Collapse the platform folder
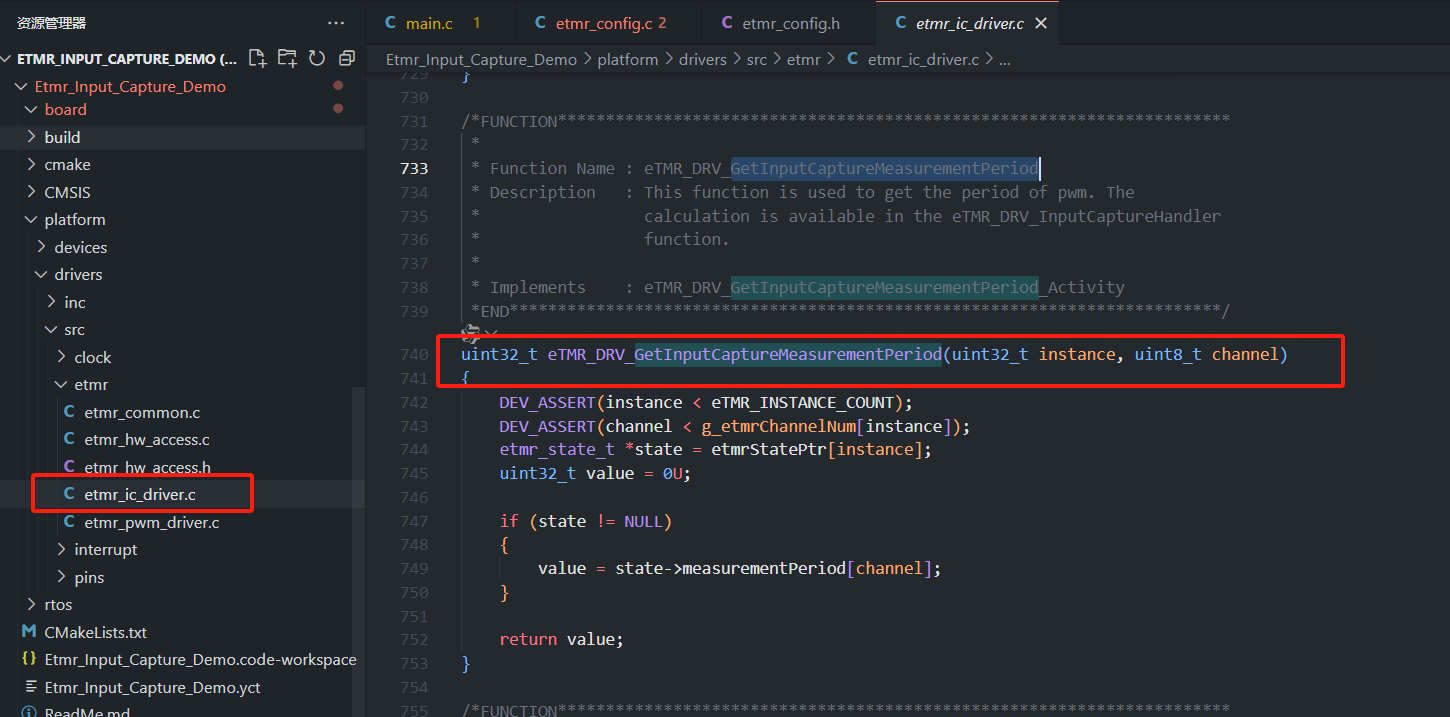1450x717 pixels. point(32,219)
